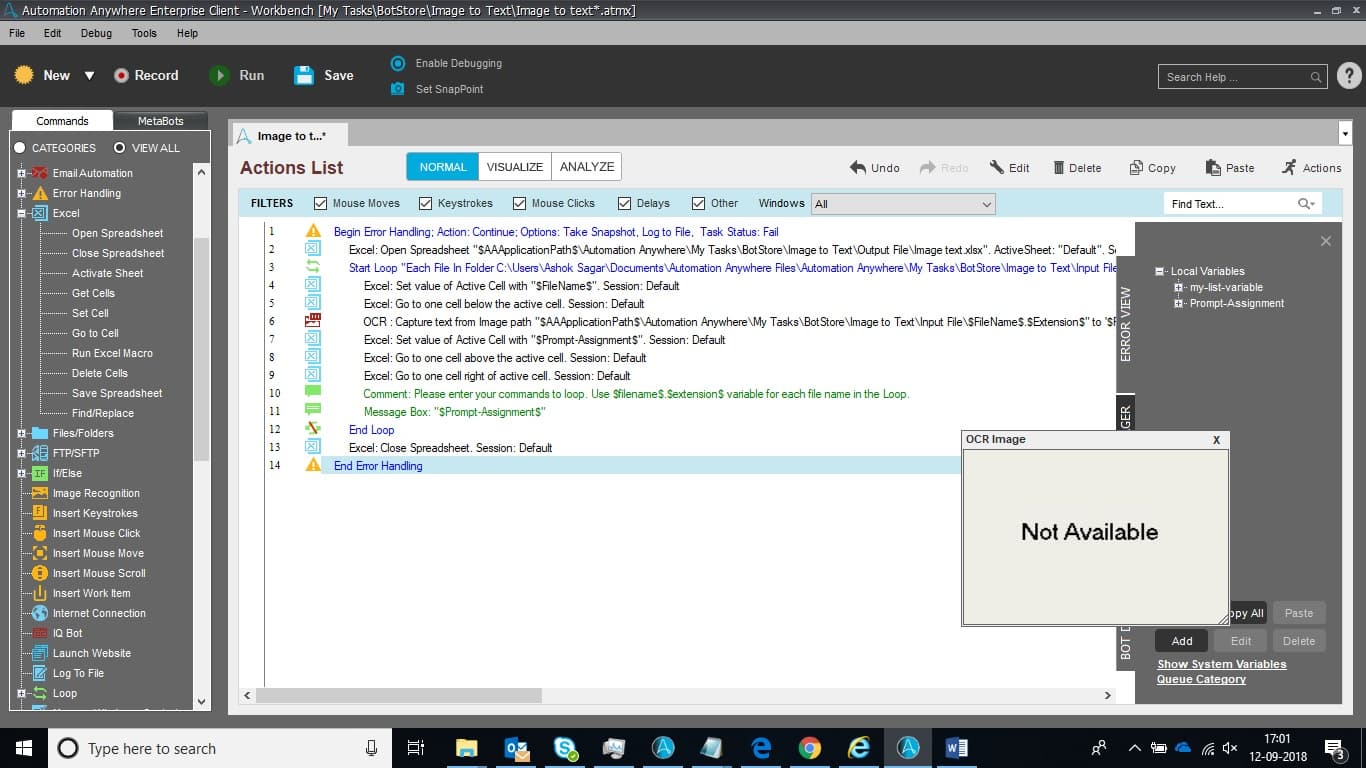Run the task with green Run icon

219,75
